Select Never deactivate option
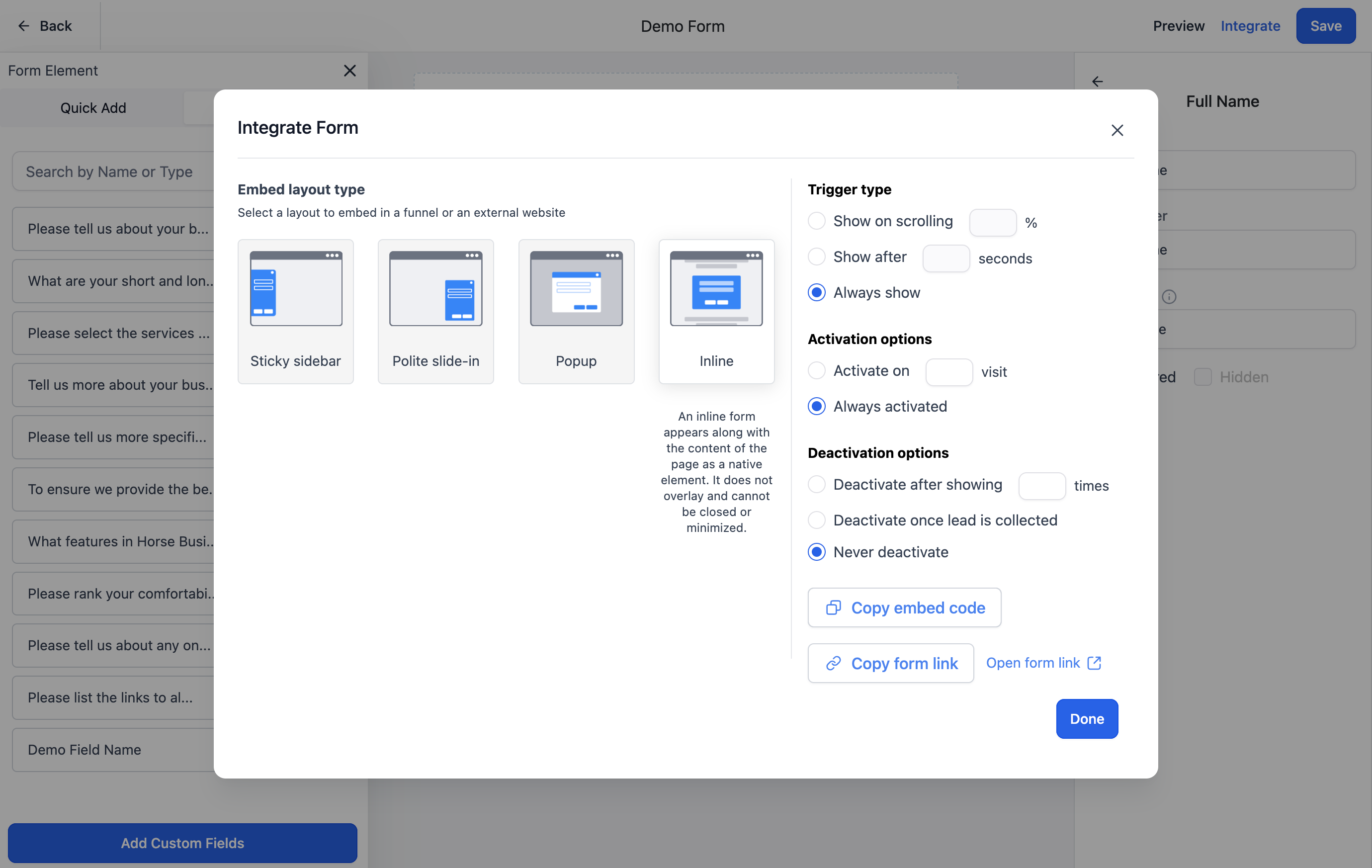Viewport: 1372px width, 868px height. [x=816, y=552]
